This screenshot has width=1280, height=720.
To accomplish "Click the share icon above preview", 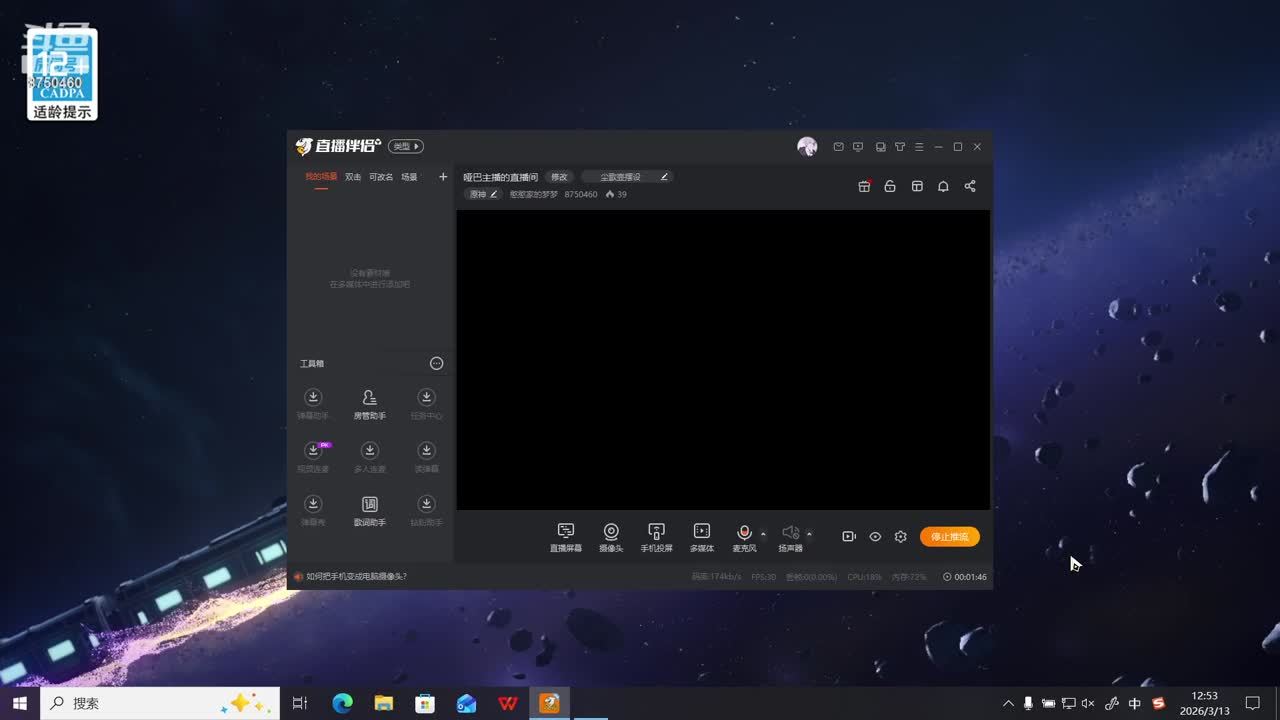I will [x=970, y=186].
